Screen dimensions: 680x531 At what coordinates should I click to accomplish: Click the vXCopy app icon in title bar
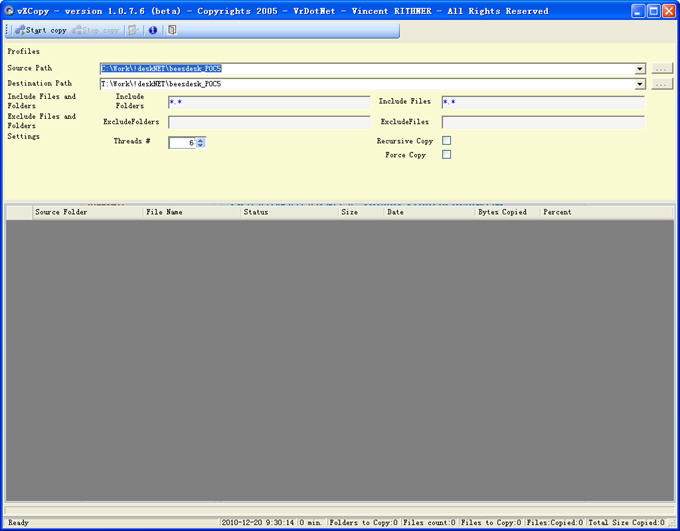click(9, 11)
